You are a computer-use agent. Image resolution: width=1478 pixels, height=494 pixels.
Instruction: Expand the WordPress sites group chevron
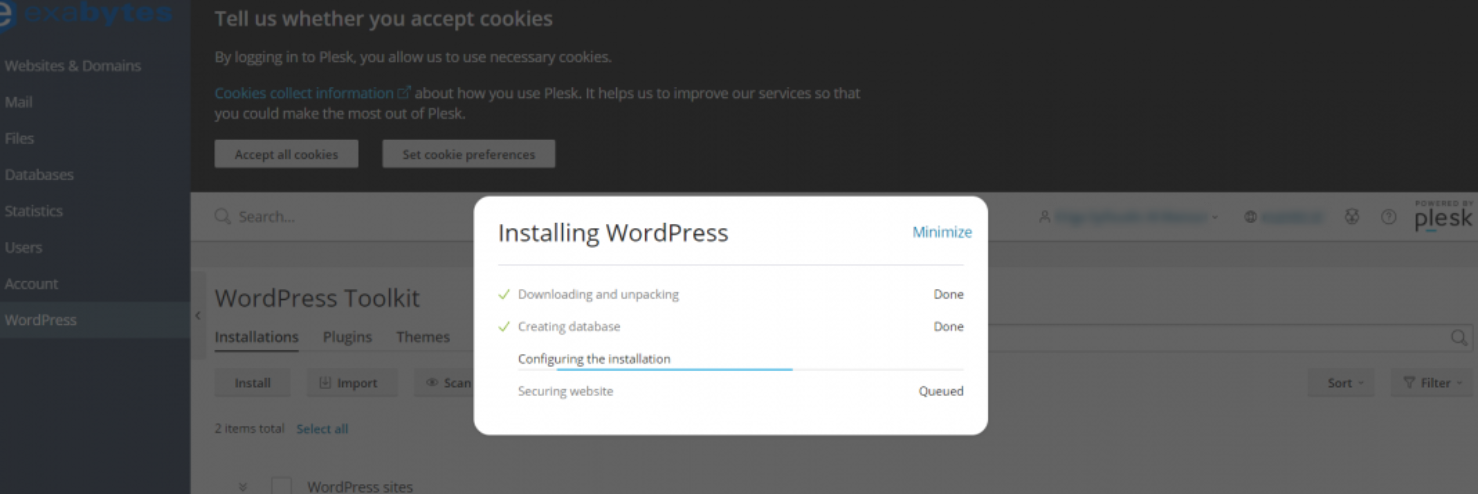pyautogui.click(x=243, y=487)
